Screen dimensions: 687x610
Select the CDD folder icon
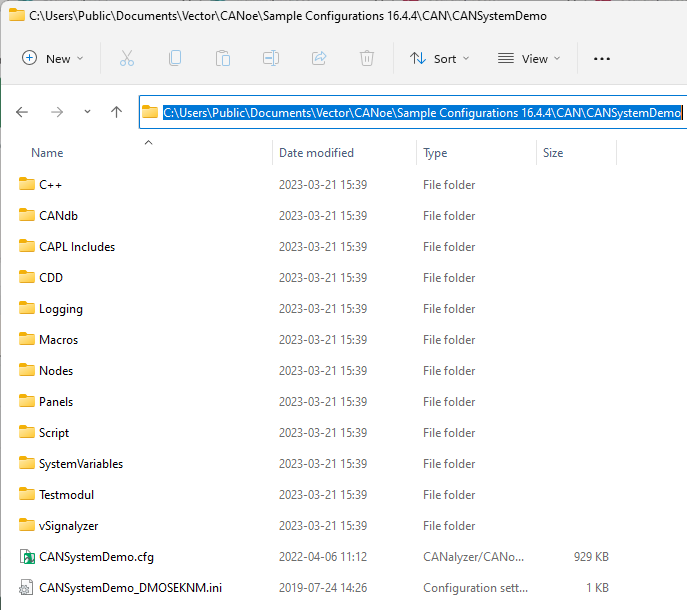coord(27,277)
